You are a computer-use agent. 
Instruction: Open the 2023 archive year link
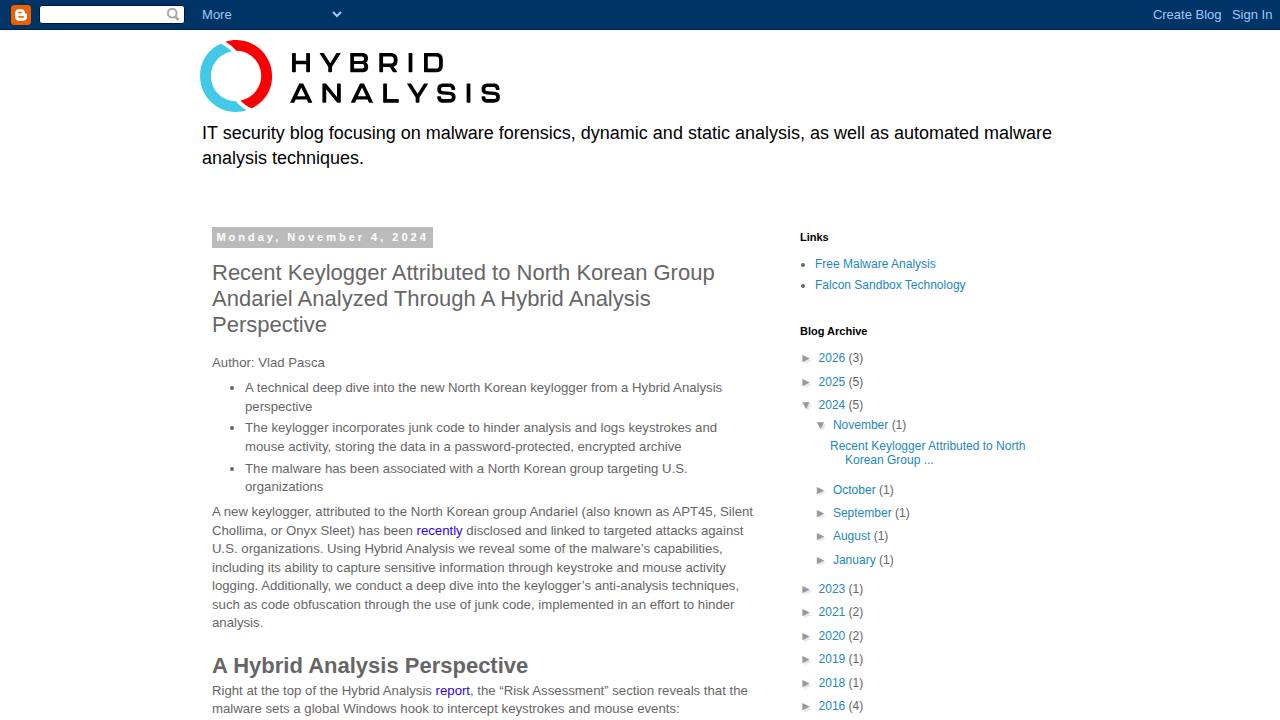tap(832, 589)
